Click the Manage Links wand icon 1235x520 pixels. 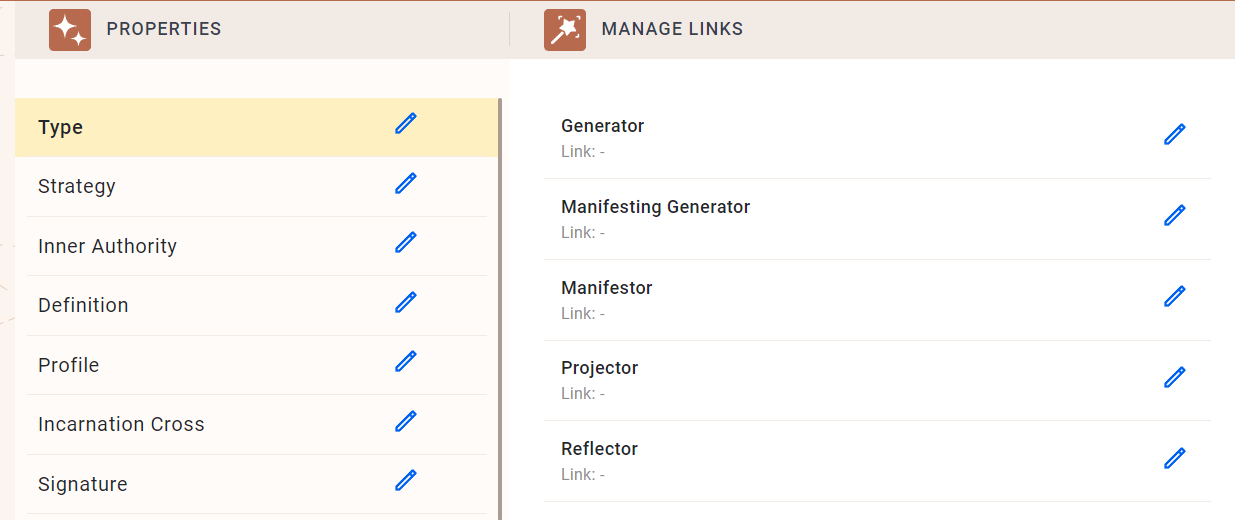coord(565,29)
